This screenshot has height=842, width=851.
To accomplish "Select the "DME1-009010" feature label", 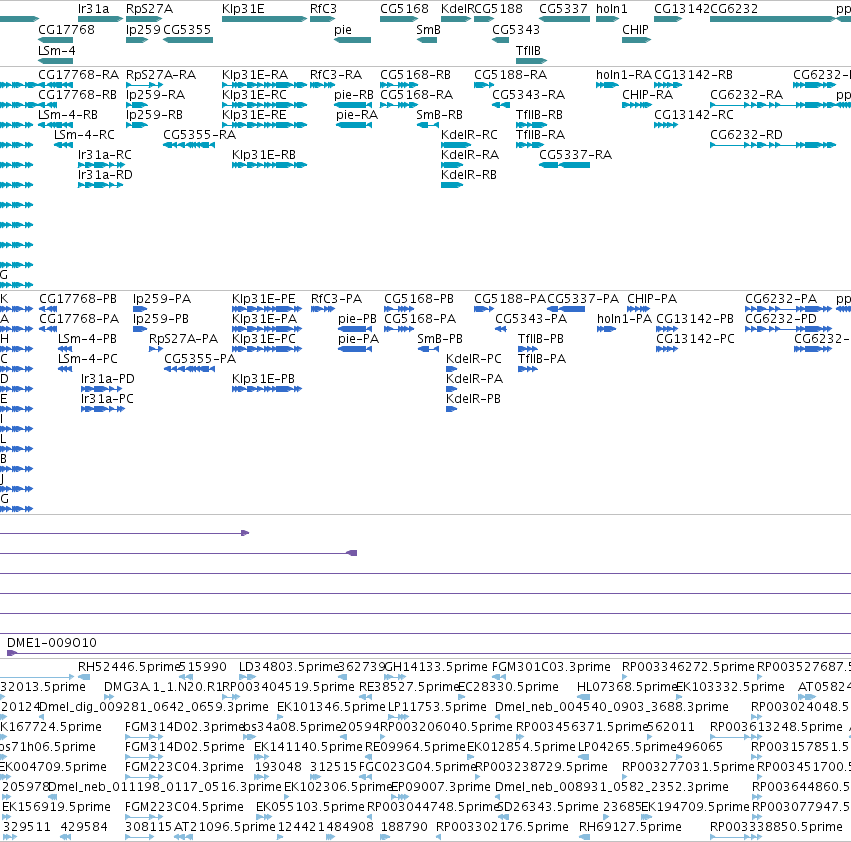I will pos(52,643).
